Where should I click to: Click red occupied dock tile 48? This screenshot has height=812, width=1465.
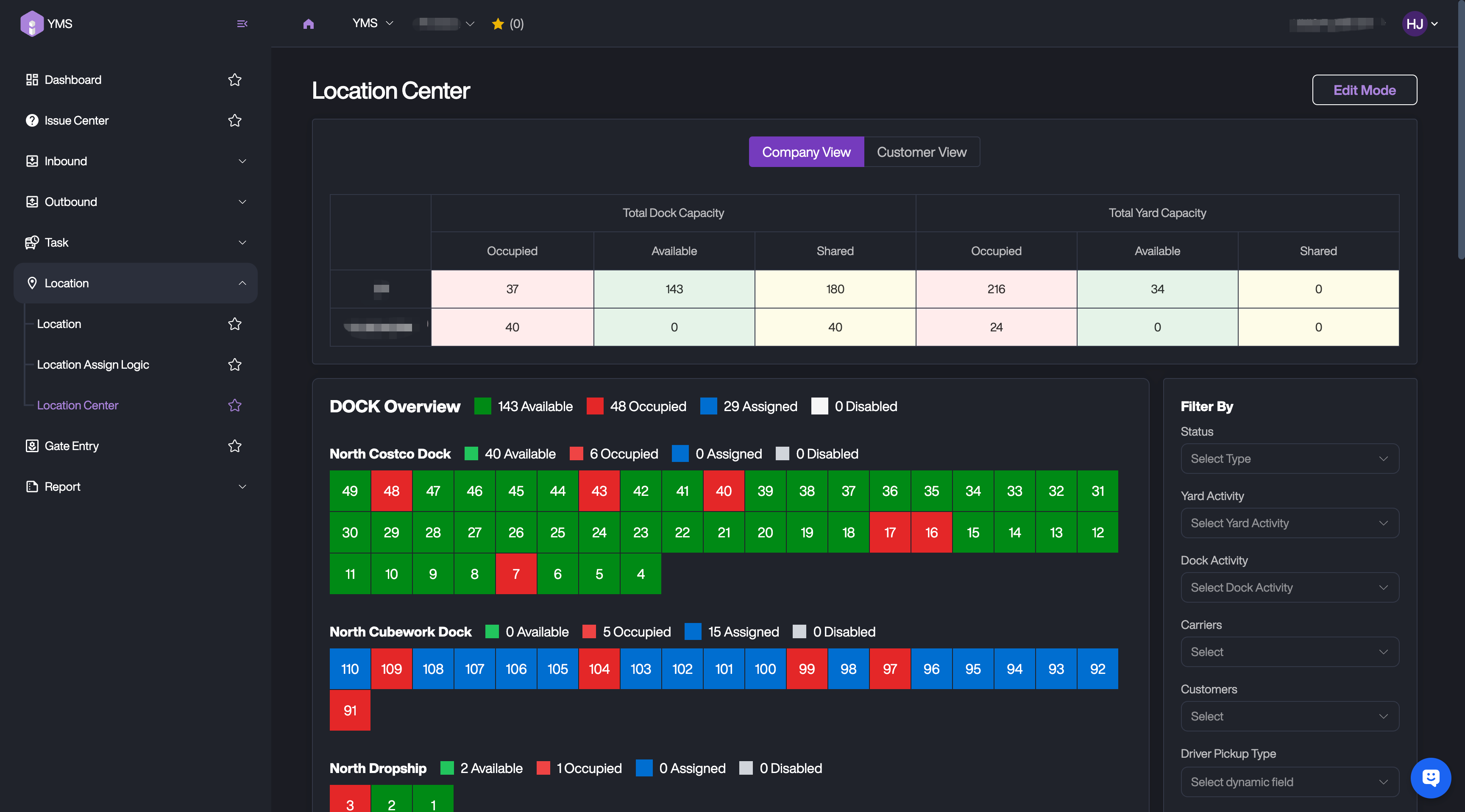click(391, 491)
